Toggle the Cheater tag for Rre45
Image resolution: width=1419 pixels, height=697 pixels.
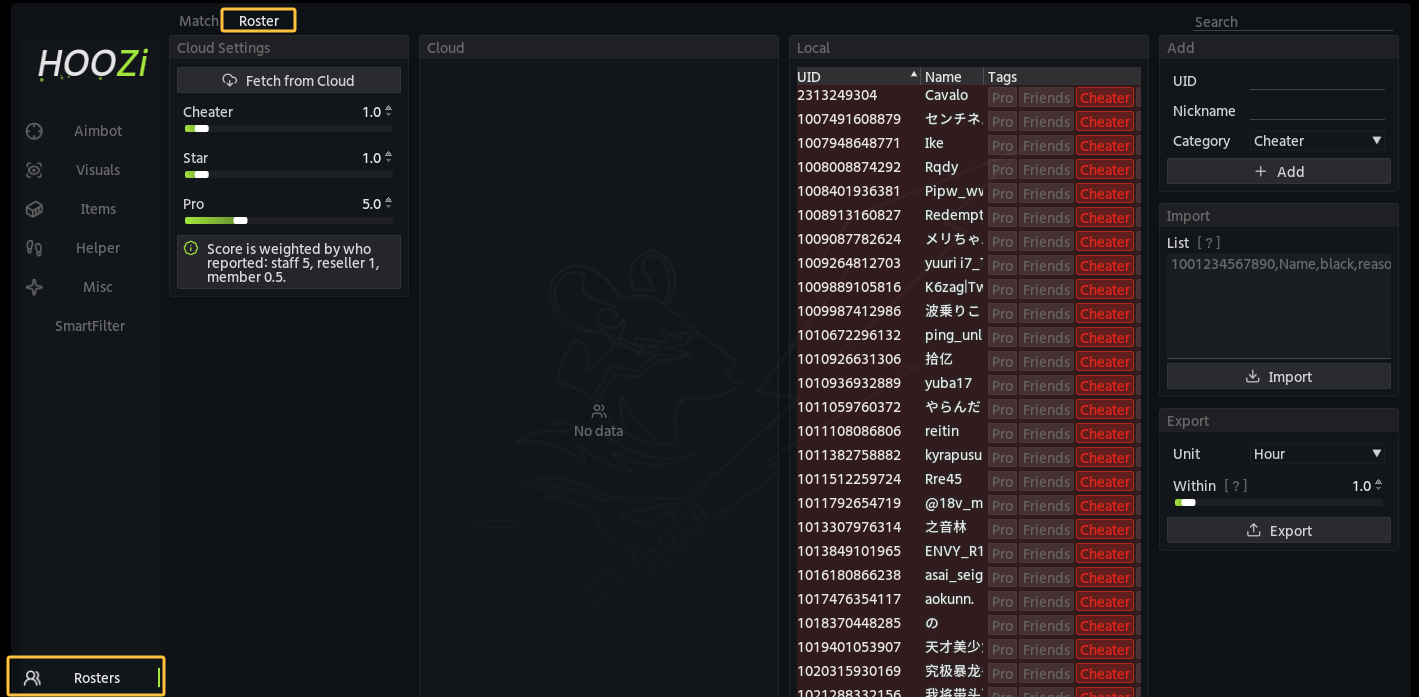click(1105, 481)
